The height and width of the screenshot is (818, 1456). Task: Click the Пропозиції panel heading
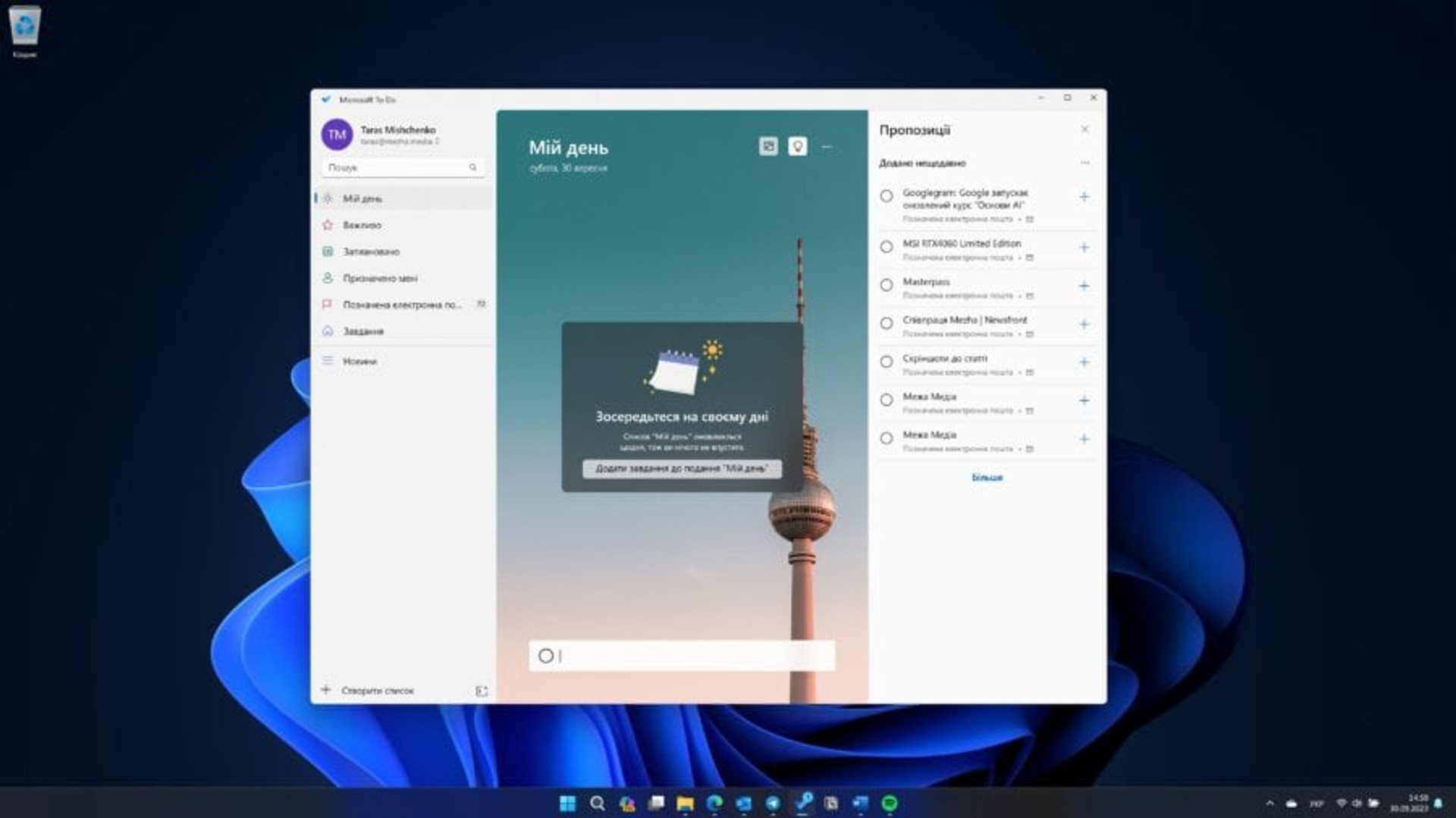pyautogui.click(x=915, y=130)
